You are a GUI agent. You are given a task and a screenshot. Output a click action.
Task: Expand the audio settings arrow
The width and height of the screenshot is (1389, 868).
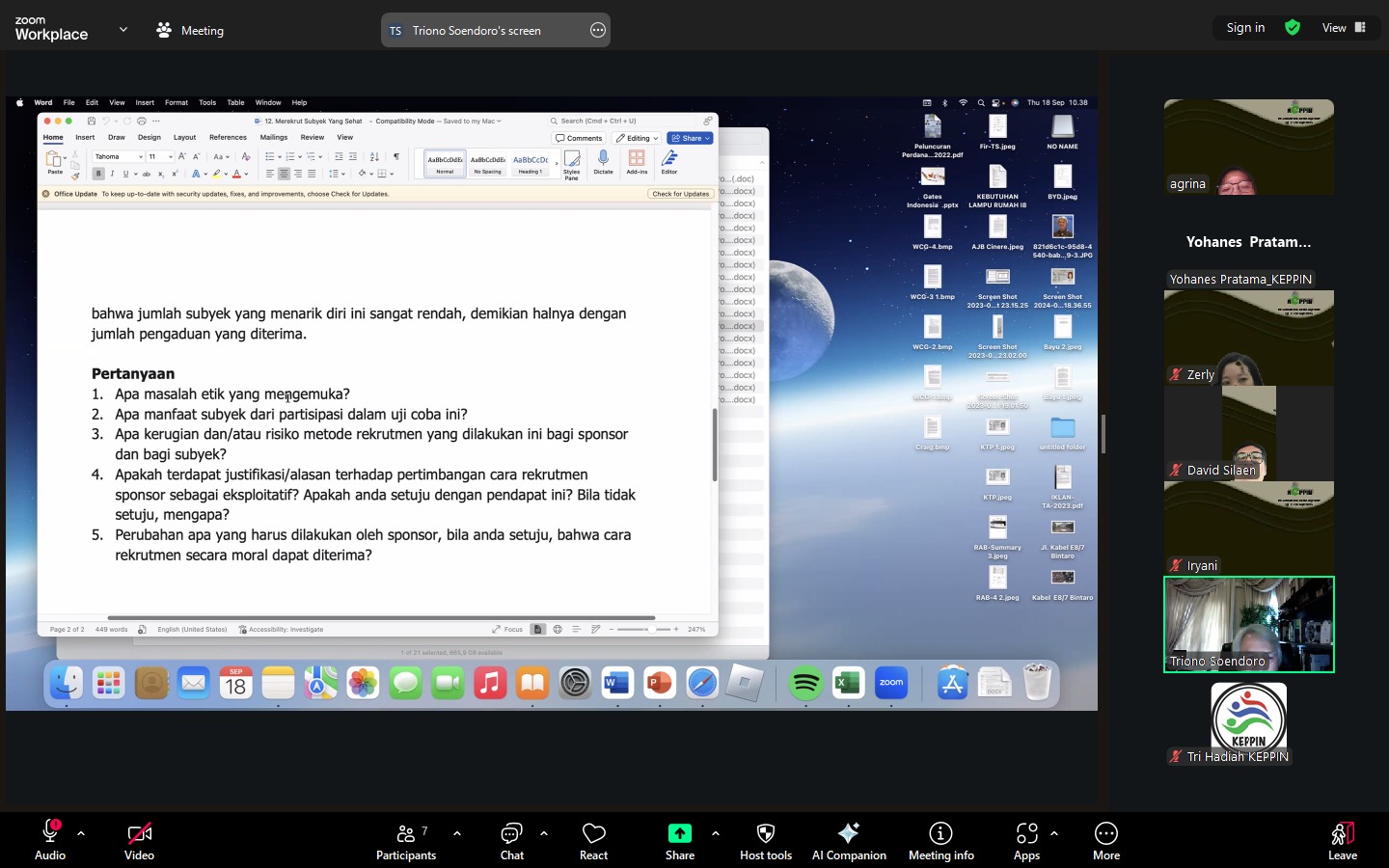coord(81,833)
